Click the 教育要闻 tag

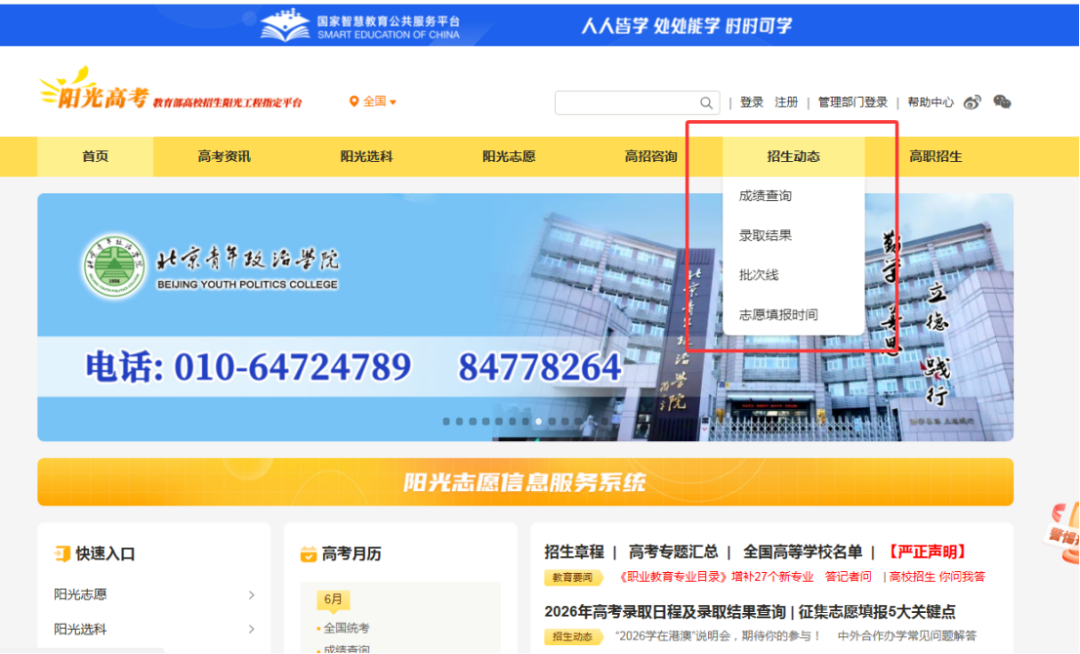click(573, 578)
